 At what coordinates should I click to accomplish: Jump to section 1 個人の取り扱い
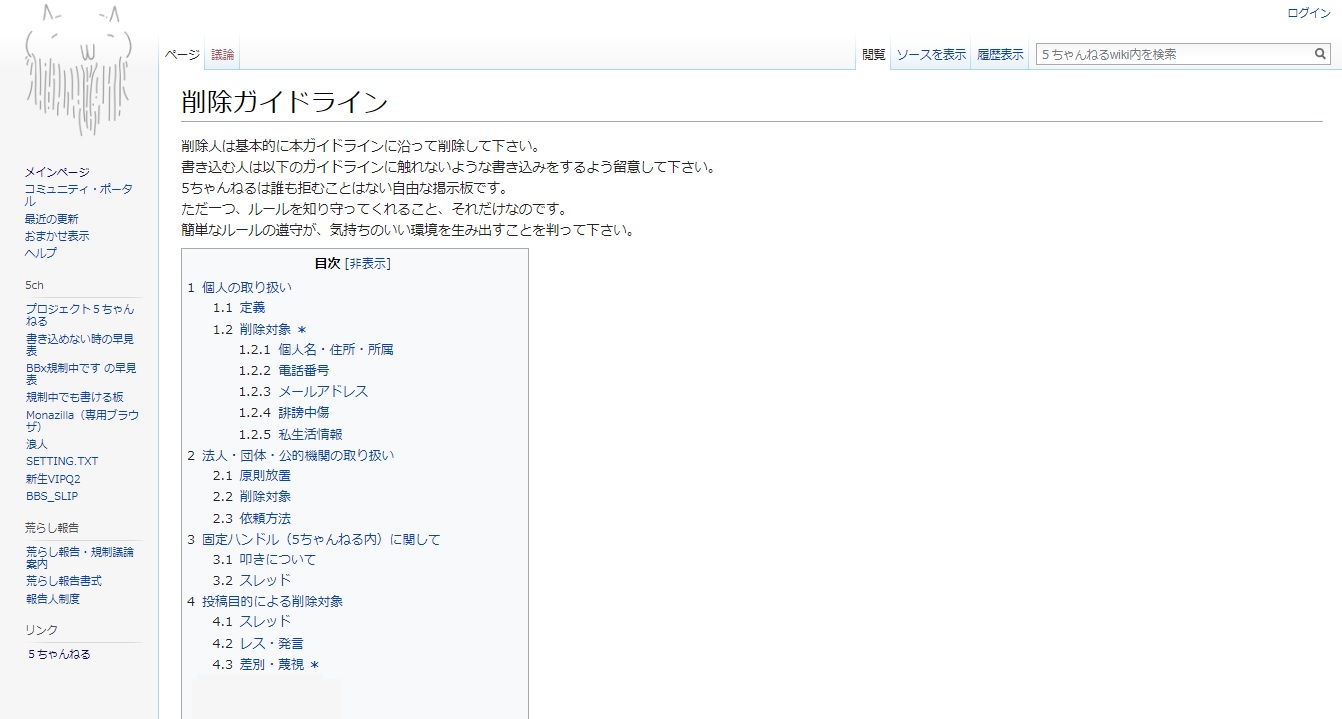pos(240,287)
